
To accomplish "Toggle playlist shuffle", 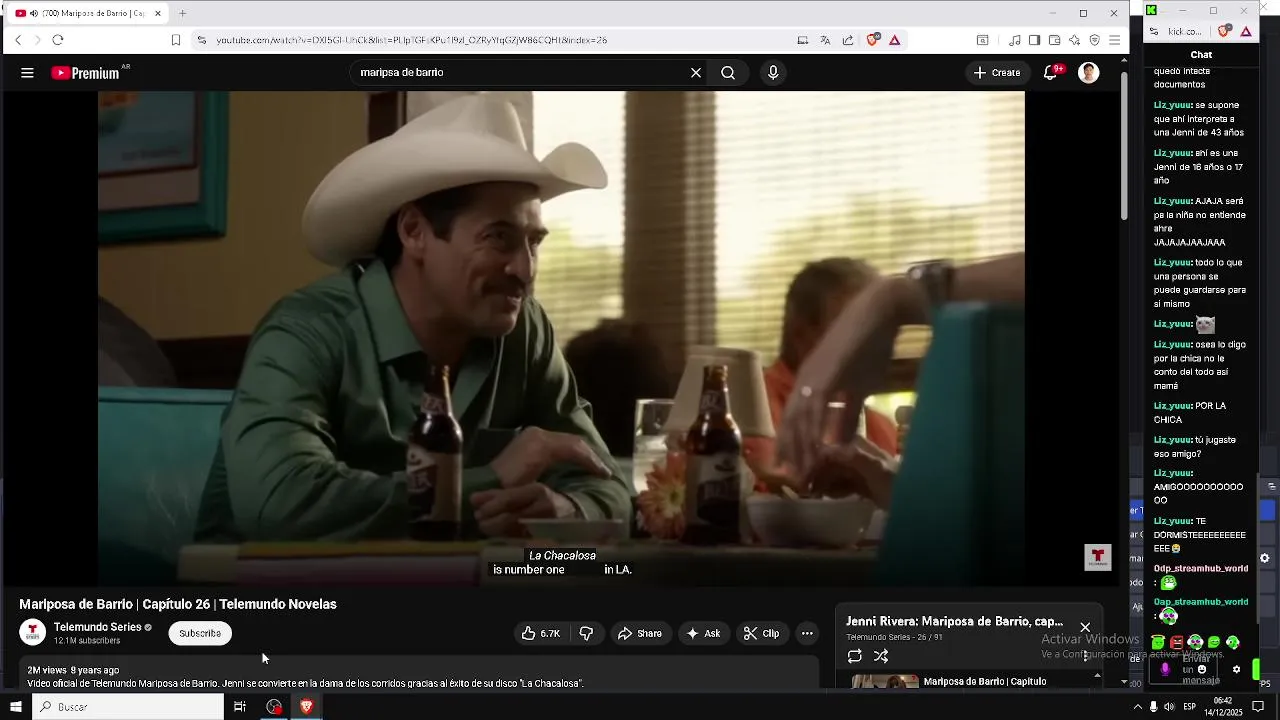I will tap(881, 656).
